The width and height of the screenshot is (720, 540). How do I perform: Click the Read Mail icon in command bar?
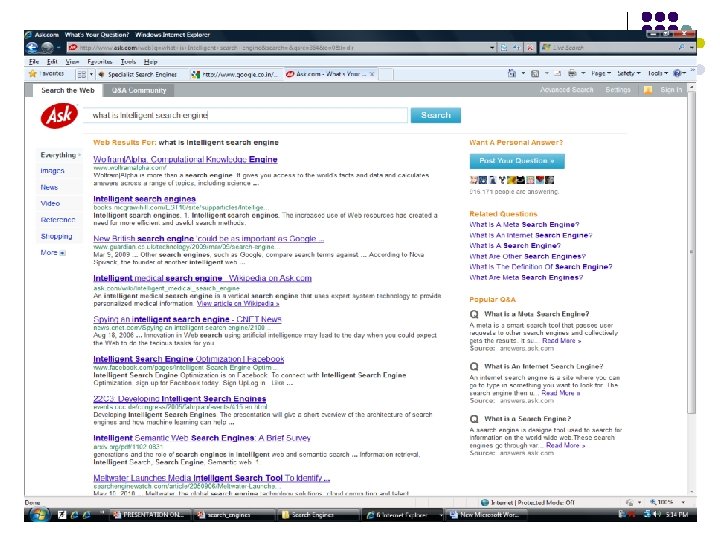point(558,73)
